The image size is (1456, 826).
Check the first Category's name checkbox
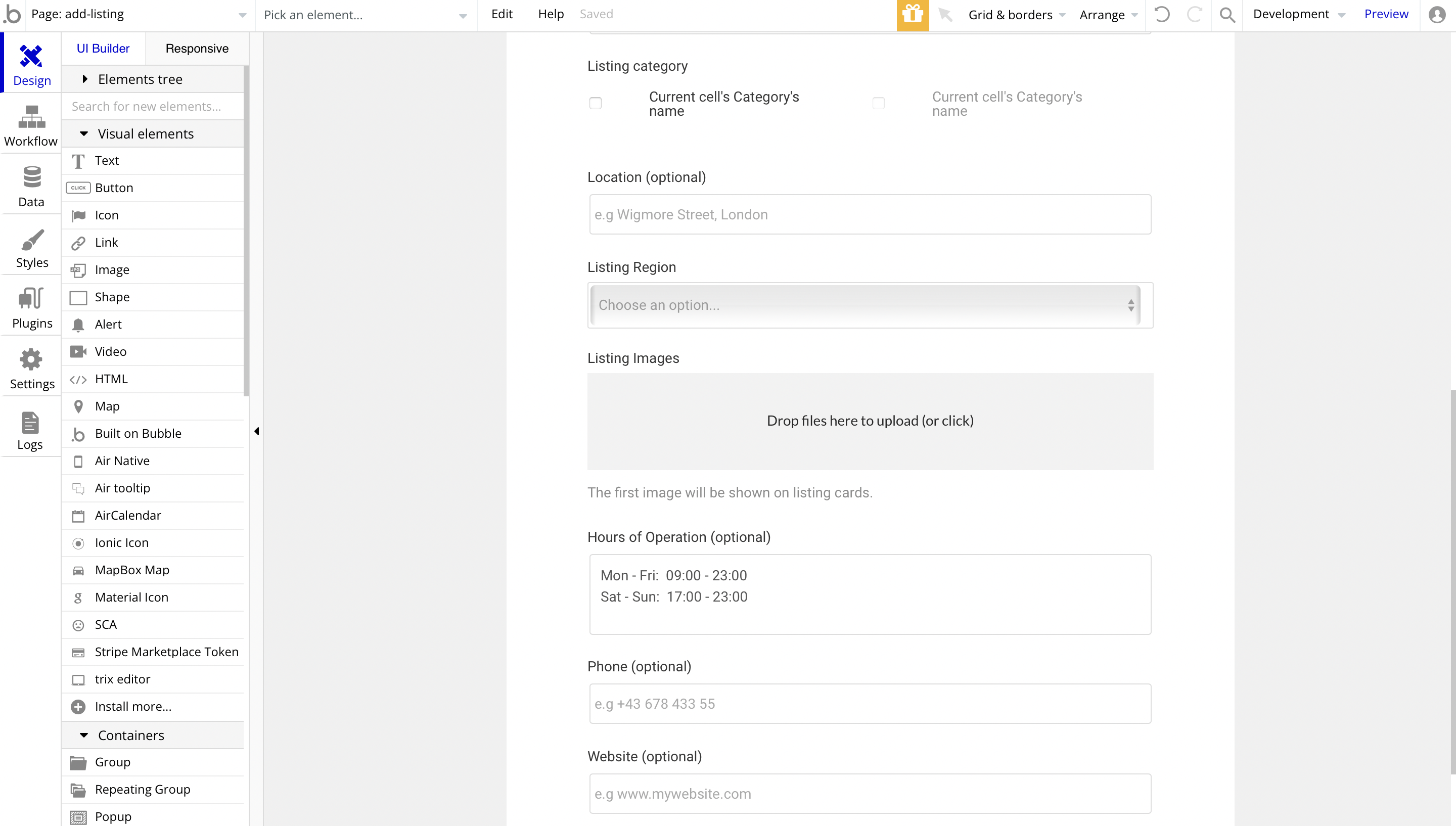coord(595,103)
